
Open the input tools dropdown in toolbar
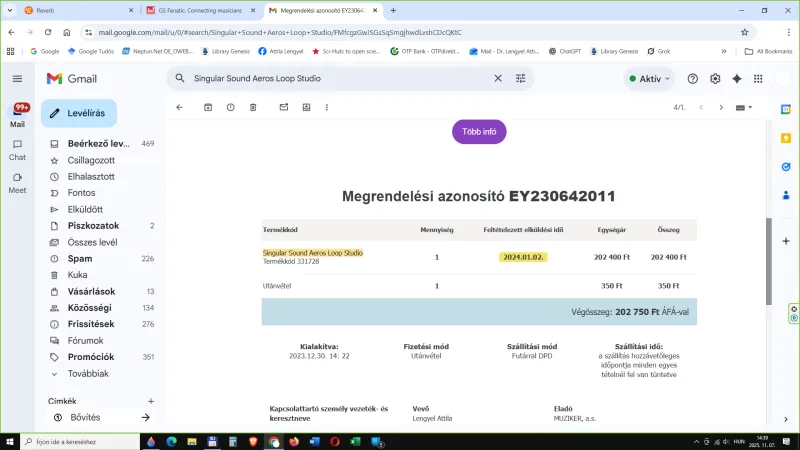[743, 107]
